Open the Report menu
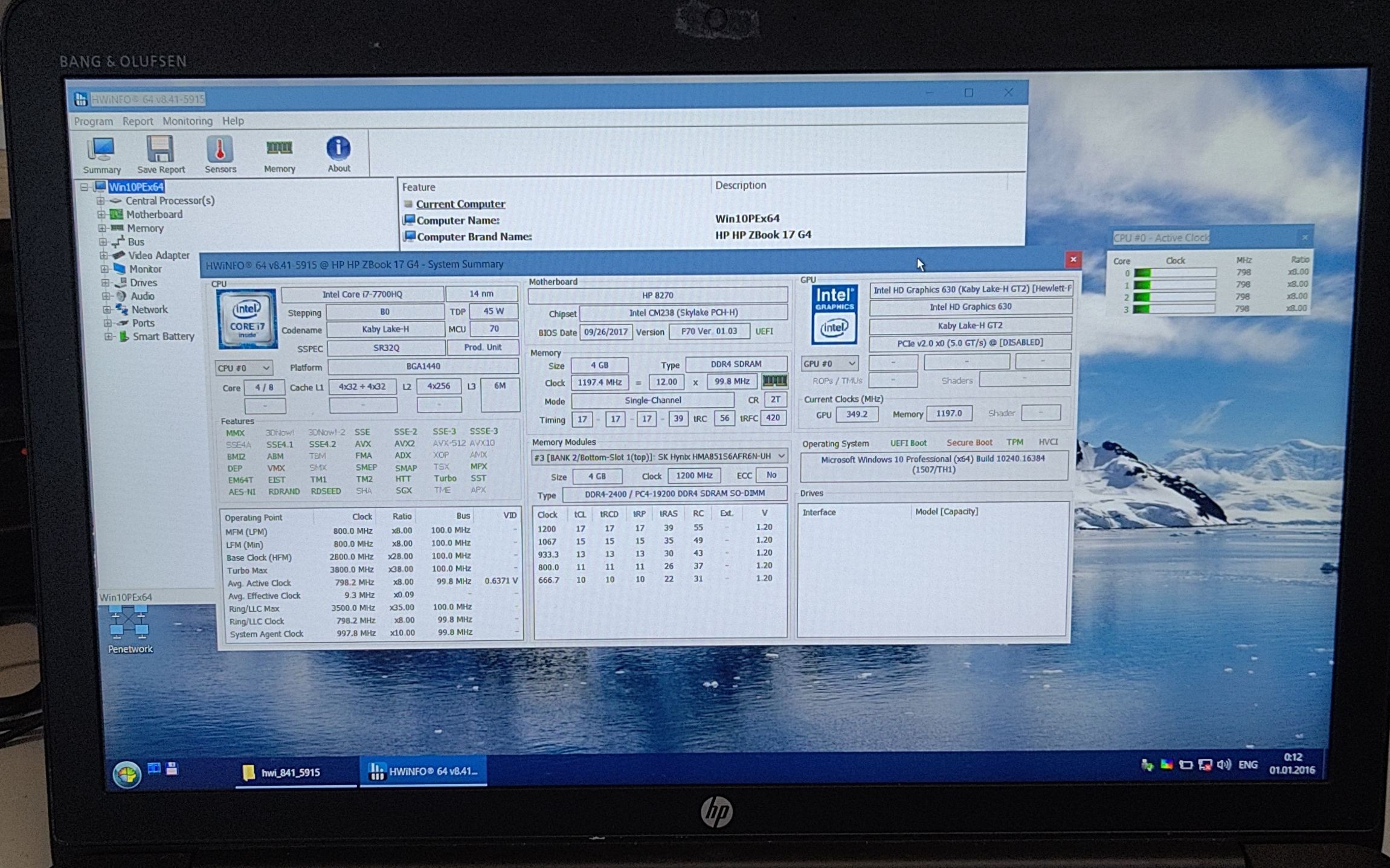Image resolution: width=1390 pixels, height=868 pixels. click(138, 121)
